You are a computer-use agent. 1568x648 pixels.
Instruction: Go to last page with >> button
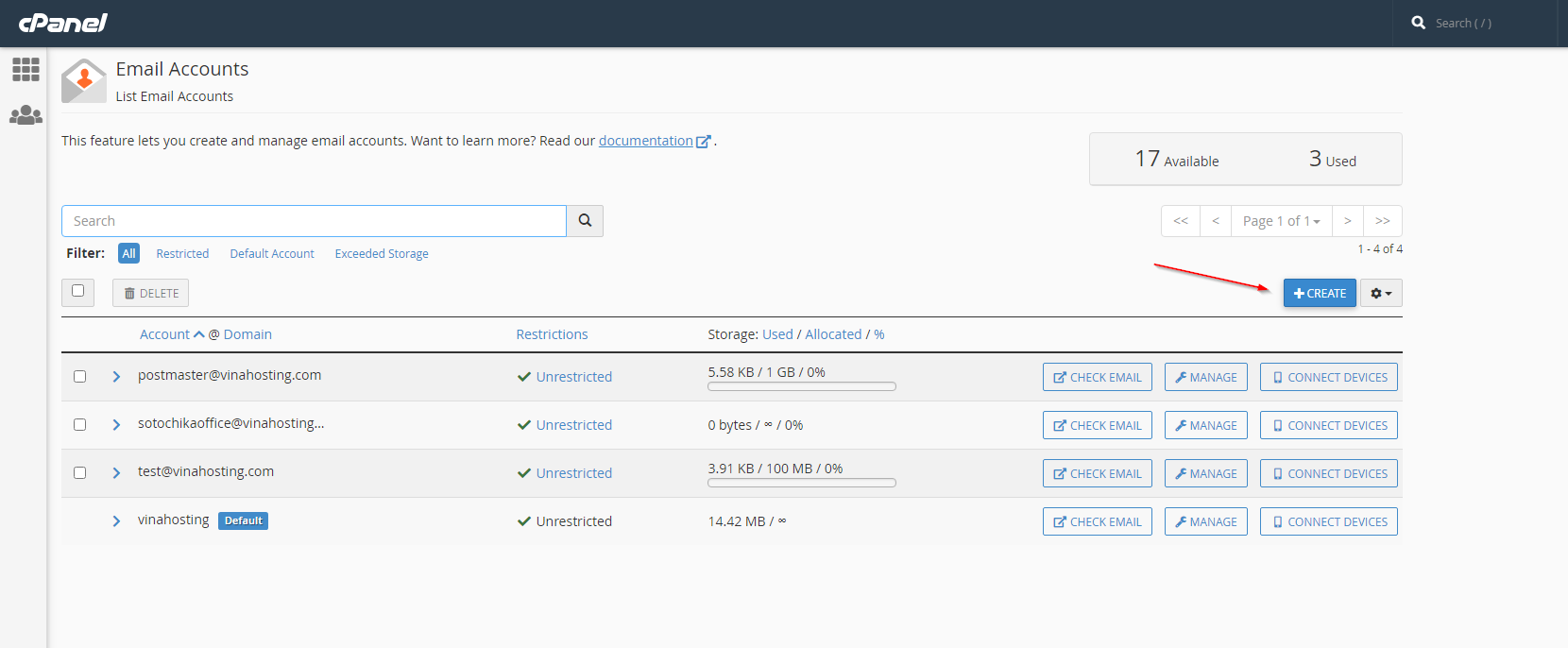[1382, 221]
